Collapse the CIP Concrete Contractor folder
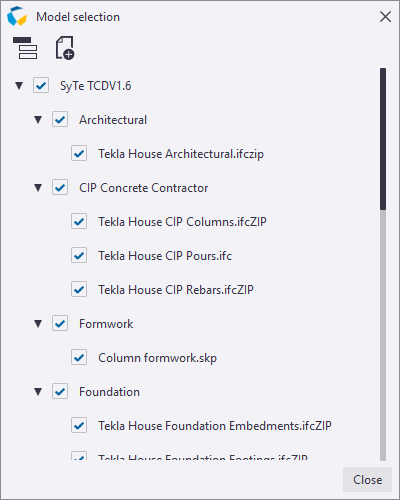Image resolution: width=400 pixels, height=500 pixels. click(38, 188)
